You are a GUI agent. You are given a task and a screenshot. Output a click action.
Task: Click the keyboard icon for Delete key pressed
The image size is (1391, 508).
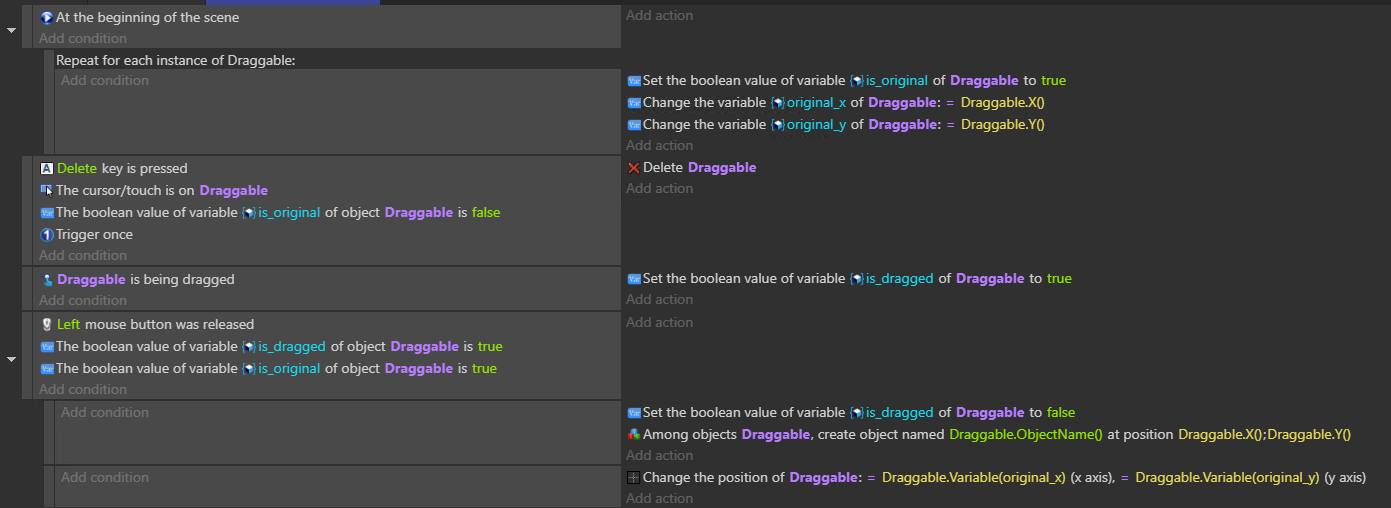[46, 168]
